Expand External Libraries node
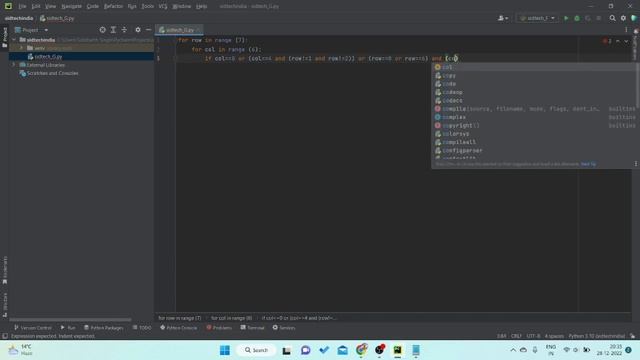Image resolution: width=640 pixels, height=360 pixels. pyautogui.click(x=13, y=64)
